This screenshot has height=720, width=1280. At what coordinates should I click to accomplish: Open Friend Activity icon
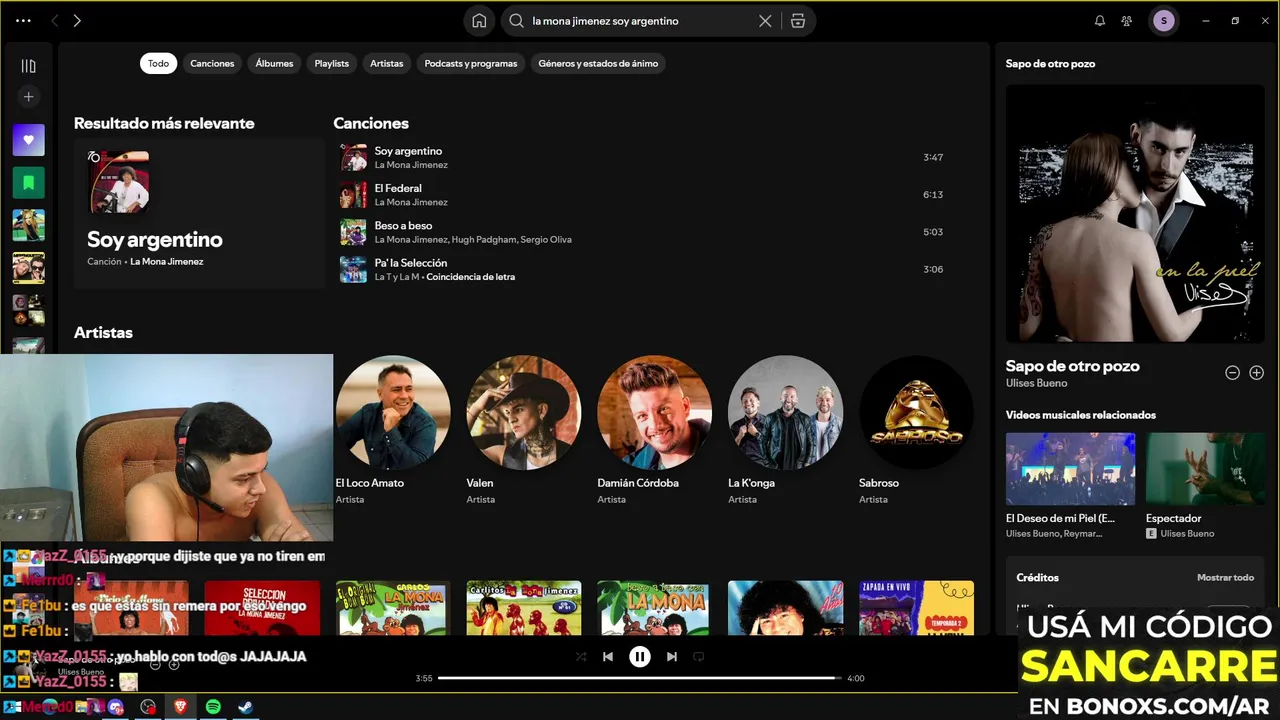(x=1127, y=21)
